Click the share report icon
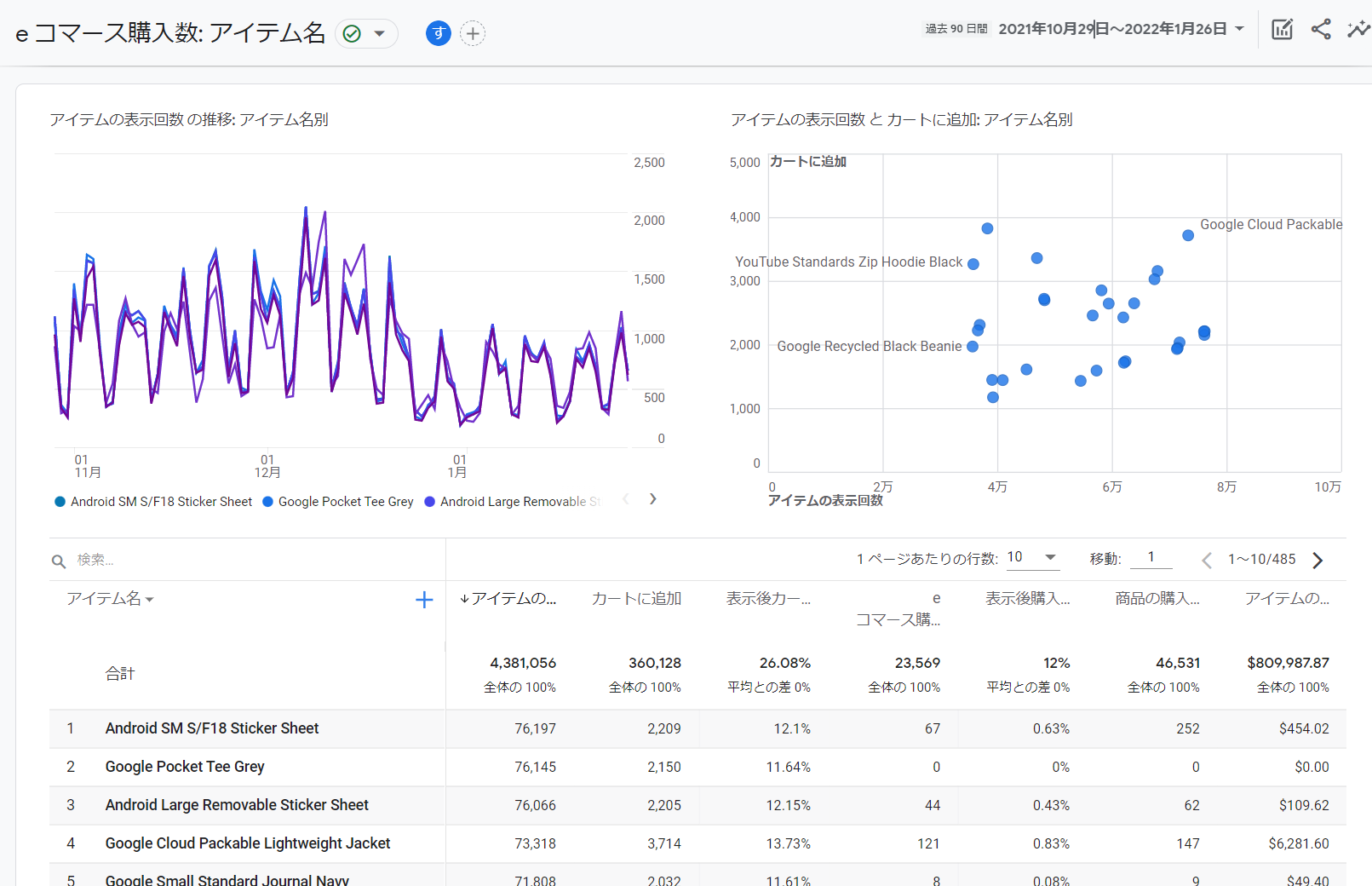The height and width of the screenshot is (886, 1372). pos(1321,29)
